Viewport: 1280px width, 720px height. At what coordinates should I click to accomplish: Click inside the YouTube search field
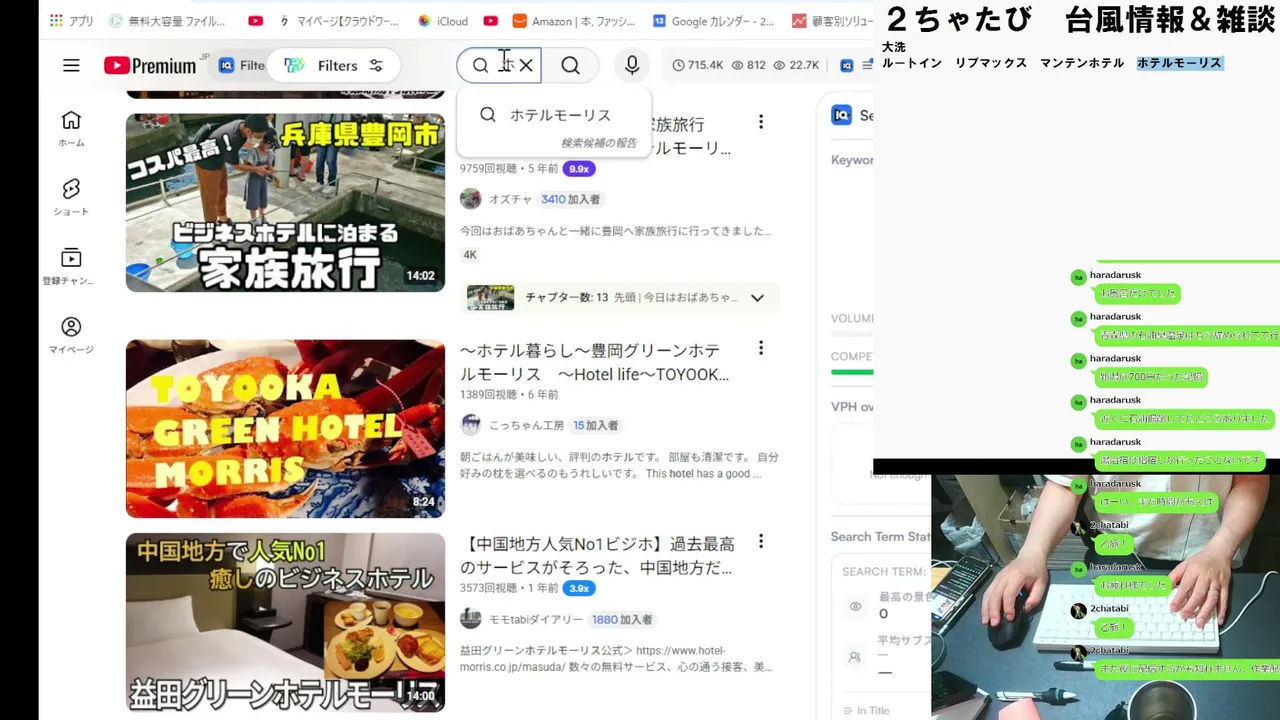pyautogui.click(x=498, y=65)
